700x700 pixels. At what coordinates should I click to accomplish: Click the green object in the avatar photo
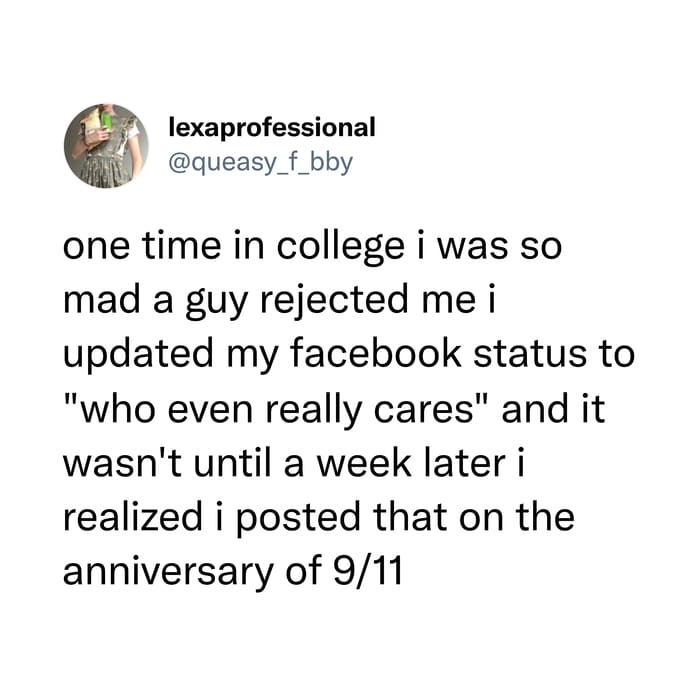106,119
